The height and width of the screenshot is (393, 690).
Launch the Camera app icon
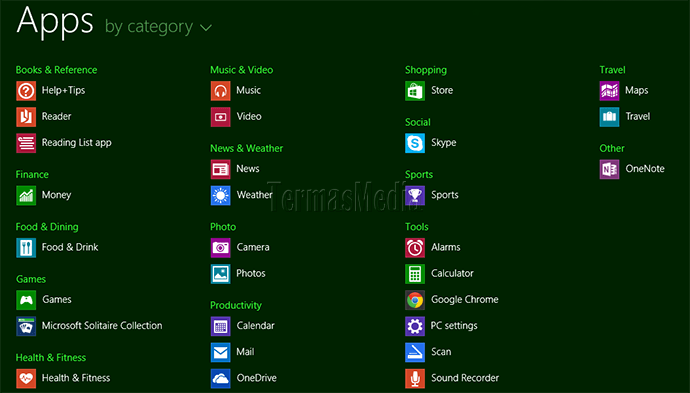click(220, 248)
